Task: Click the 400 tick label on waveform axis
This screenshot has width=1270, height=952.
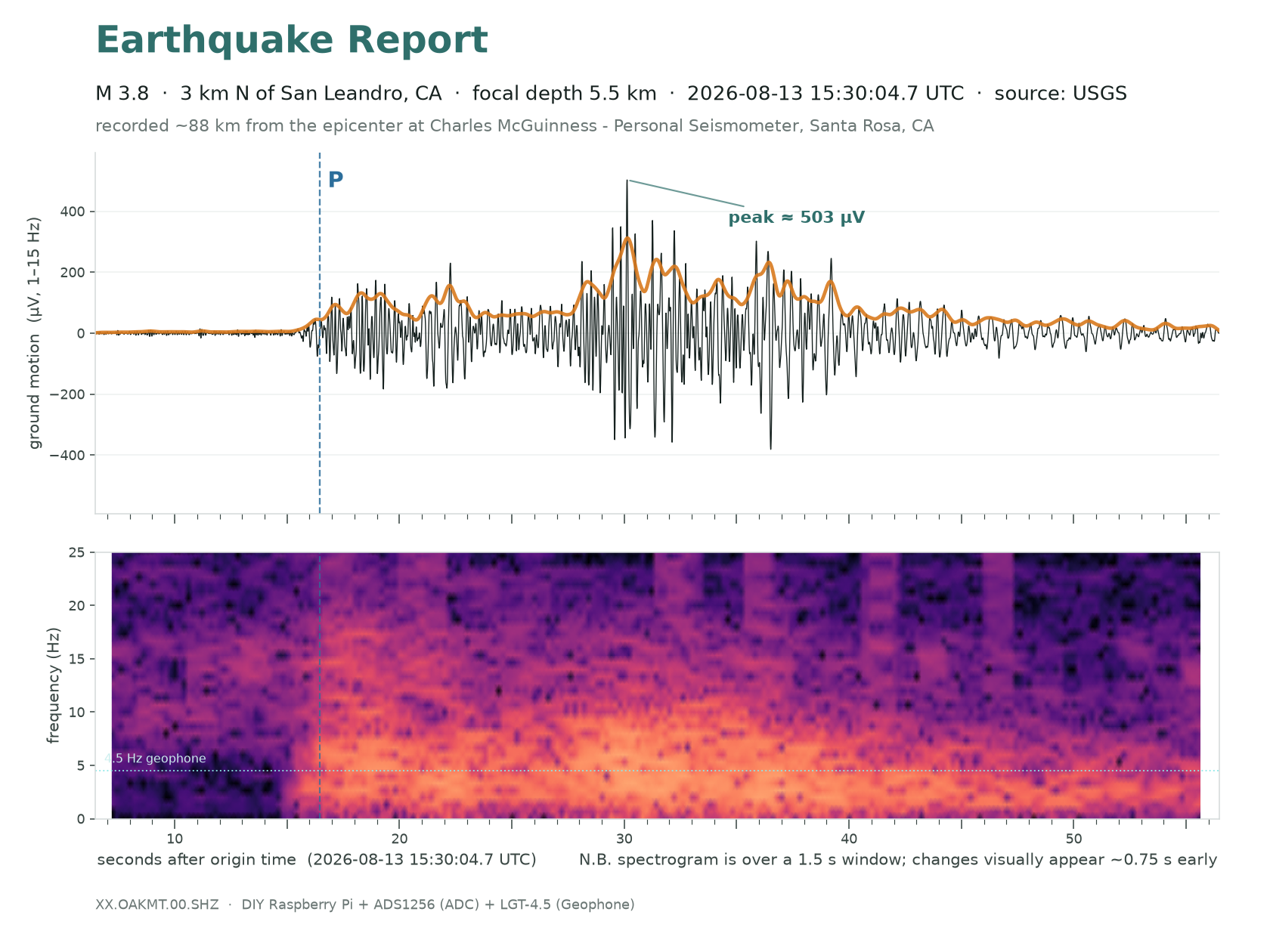Action: coord(73,212)
